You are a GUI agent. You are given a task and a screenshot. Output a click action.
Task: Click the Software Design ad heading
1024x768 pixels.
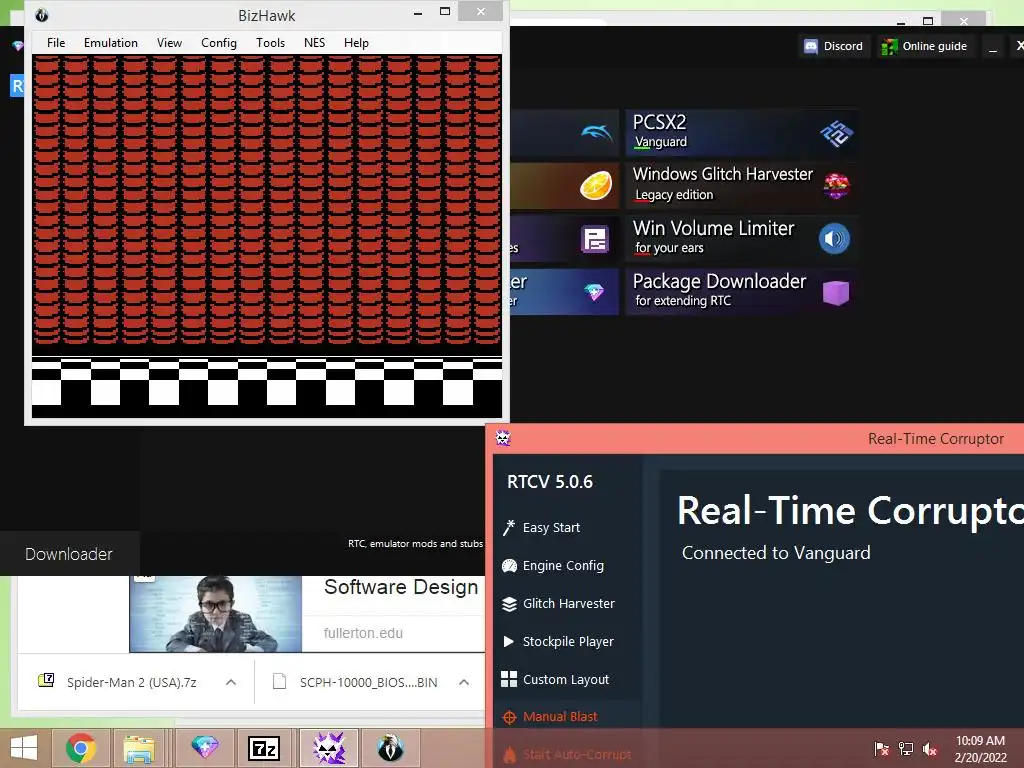401,587
